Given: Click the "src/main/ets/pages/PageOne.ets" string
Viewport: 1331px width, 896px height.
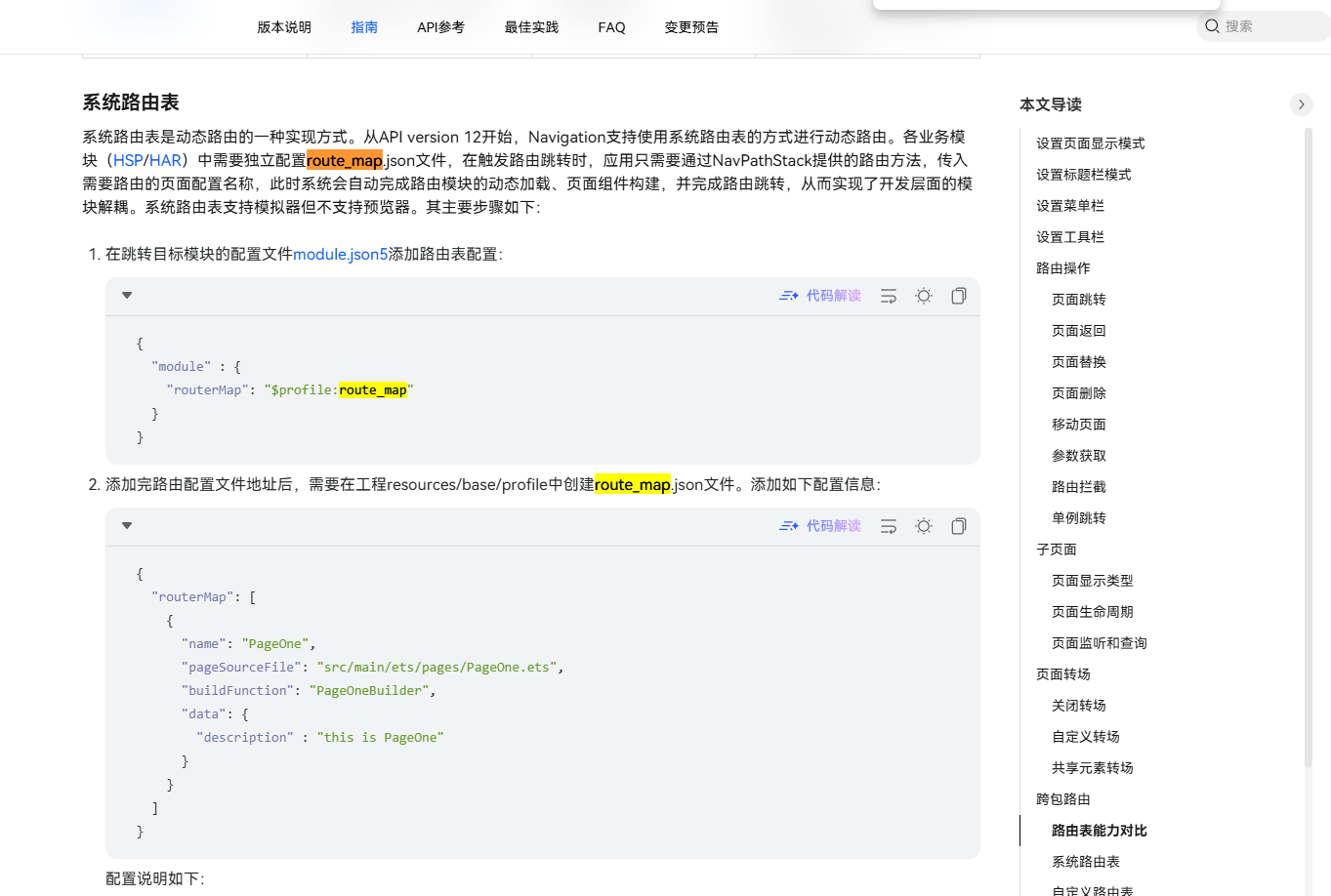Looking at the screenshot, I should [x=437, y=667].
